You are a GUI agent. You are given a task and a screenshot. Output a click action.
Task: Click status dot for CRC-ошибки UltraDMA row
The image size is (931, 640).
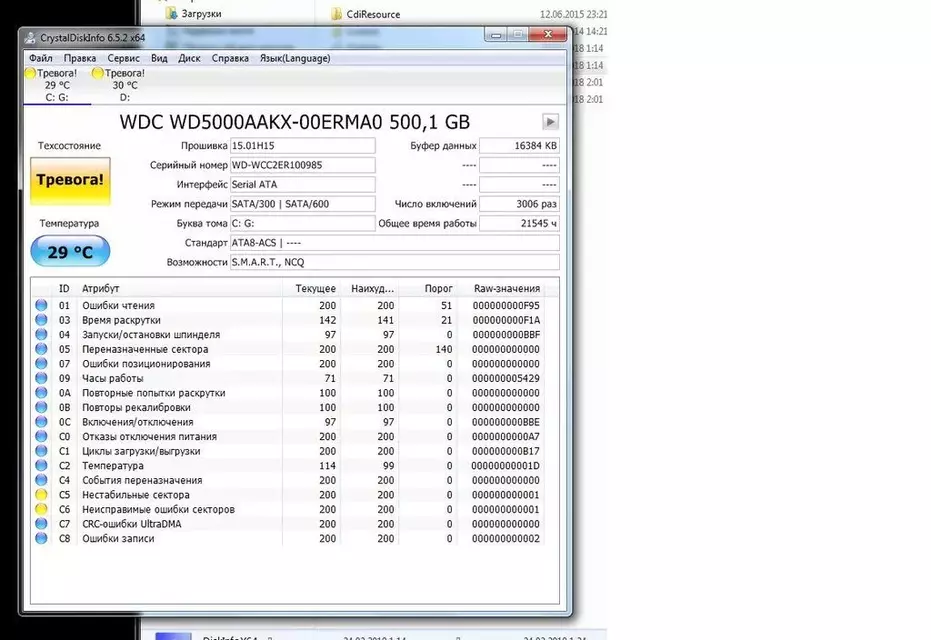coord(41,524)
